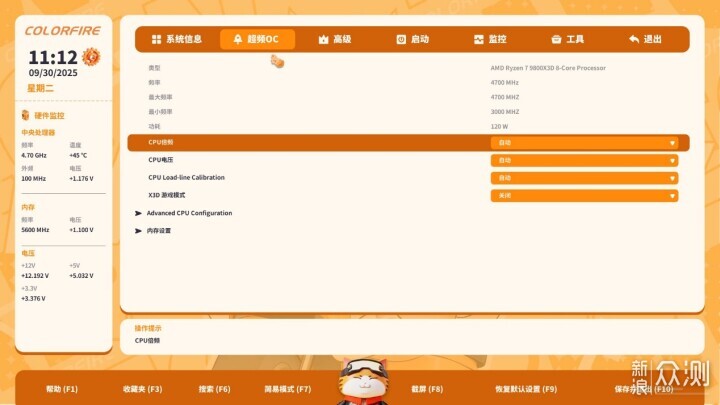The width and height of the screenshot is (720, 405).
Task: Select the CPU倍频 row label
Action: (x=161, y=142)
